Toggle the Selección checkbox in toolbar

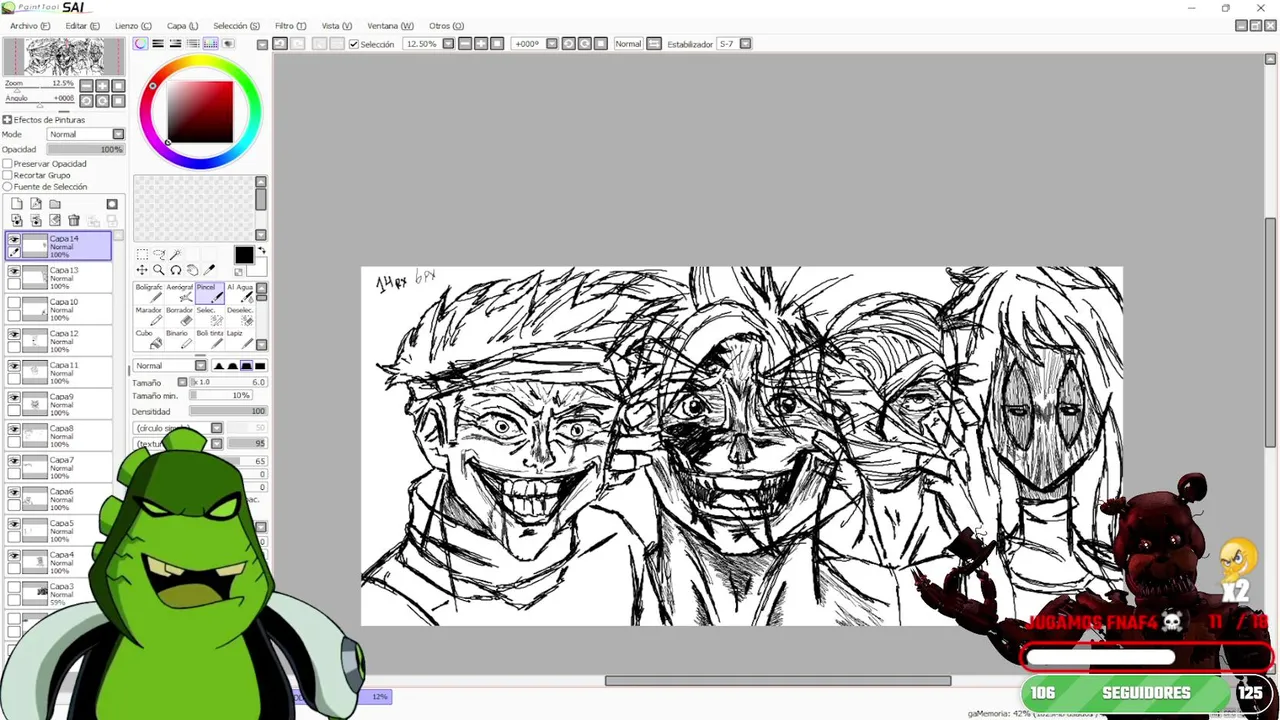[x=354, y=44]
